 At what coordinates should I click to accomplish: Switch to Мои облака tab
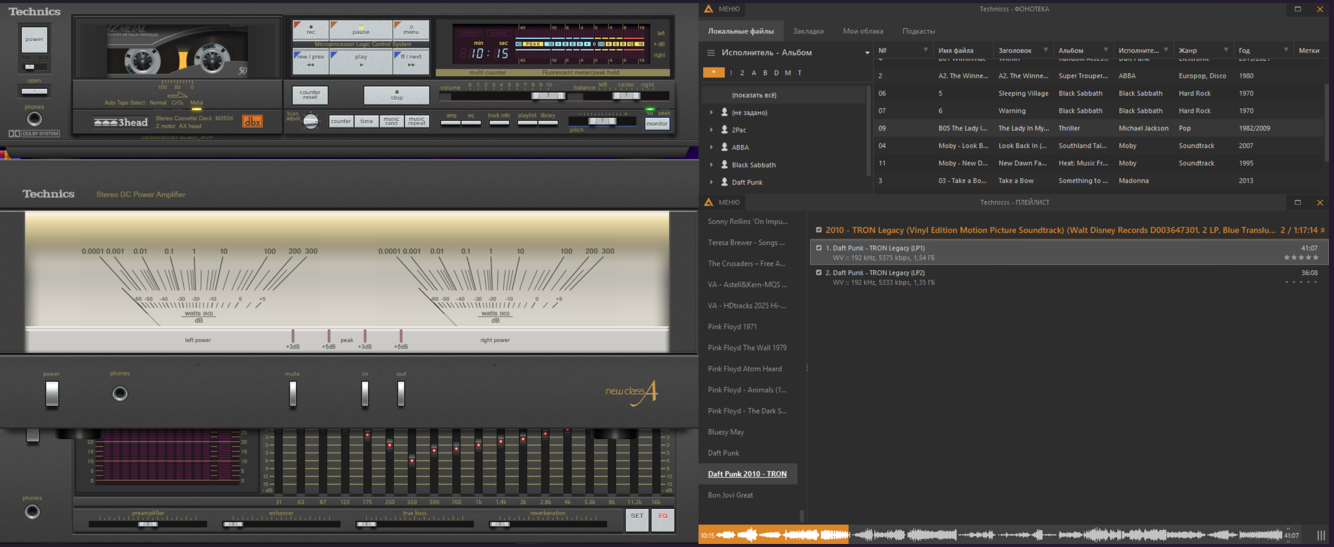click(863, 31)
